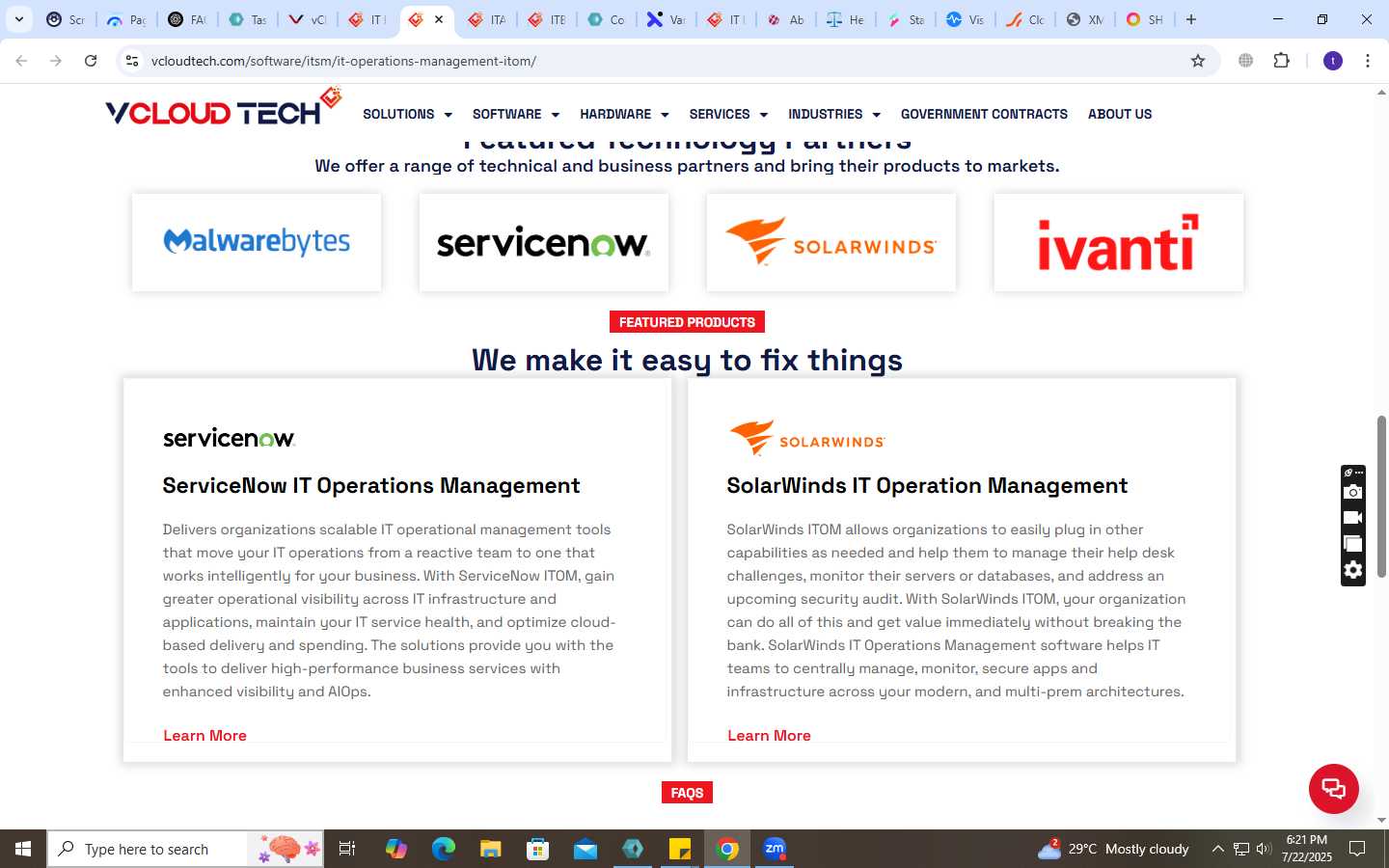Switch to the 'Pag' tab
The width and height of the screenshot is (1389, 868).
point(126,19)
